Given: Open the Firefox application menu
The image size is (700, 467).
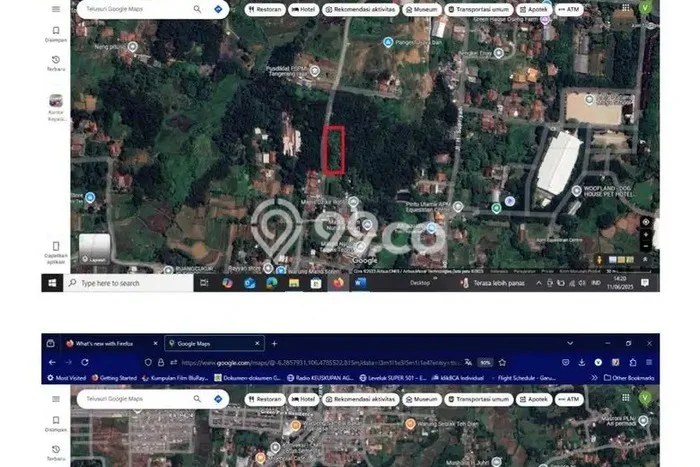Looking at the screenshot, I should tap(649, 363).
